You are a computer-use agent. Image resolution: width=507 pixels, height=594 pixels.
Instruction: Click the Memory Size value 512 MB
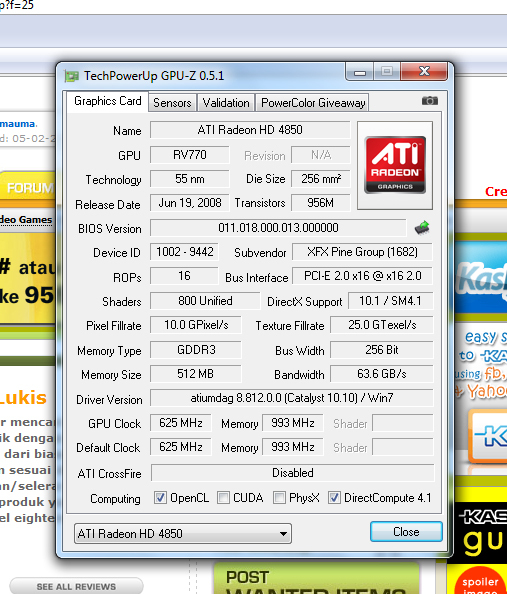click(x=196, y=374)
